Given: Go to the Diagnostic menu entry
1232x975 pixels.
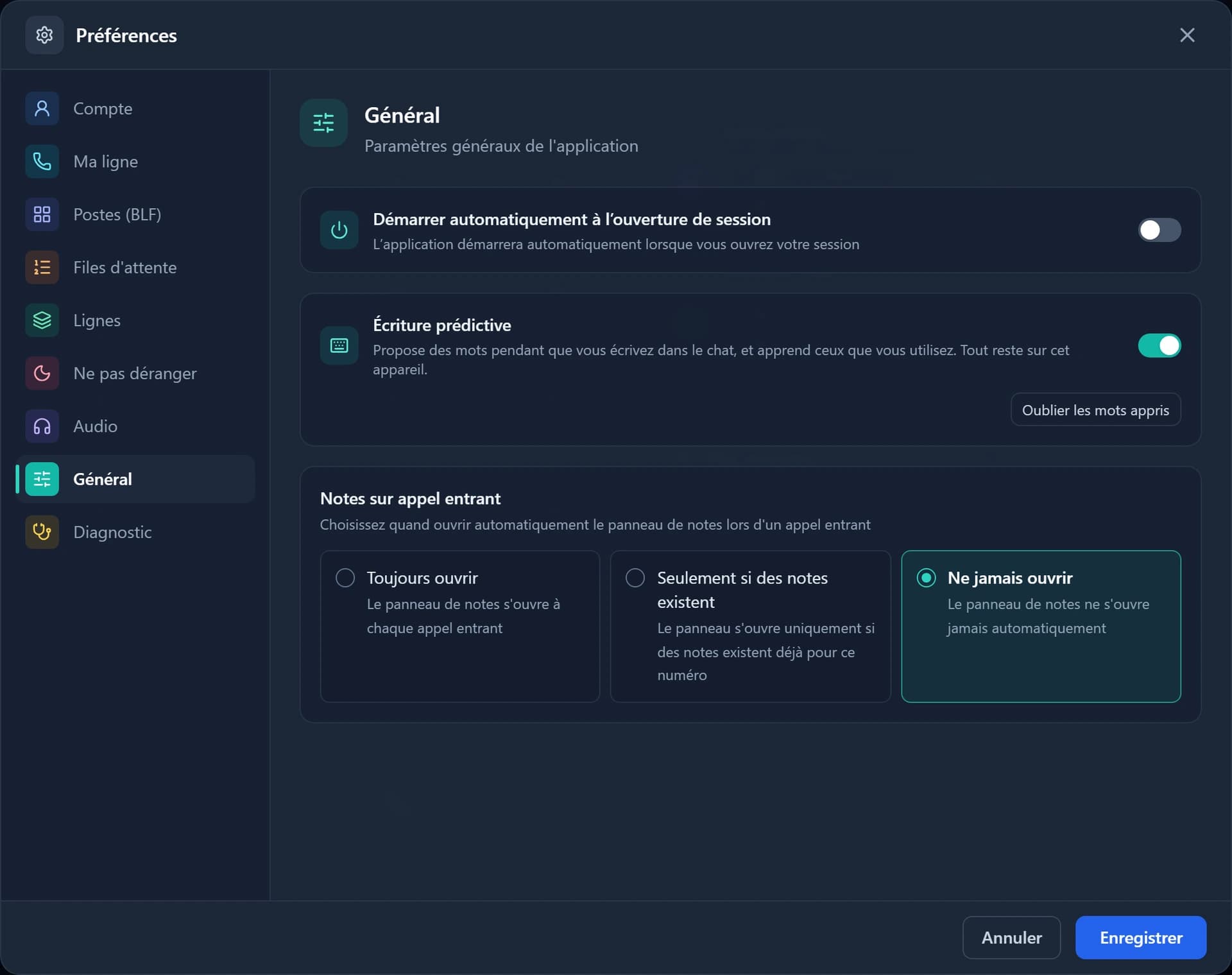Looking at the screenshot, I should point(135,532).
